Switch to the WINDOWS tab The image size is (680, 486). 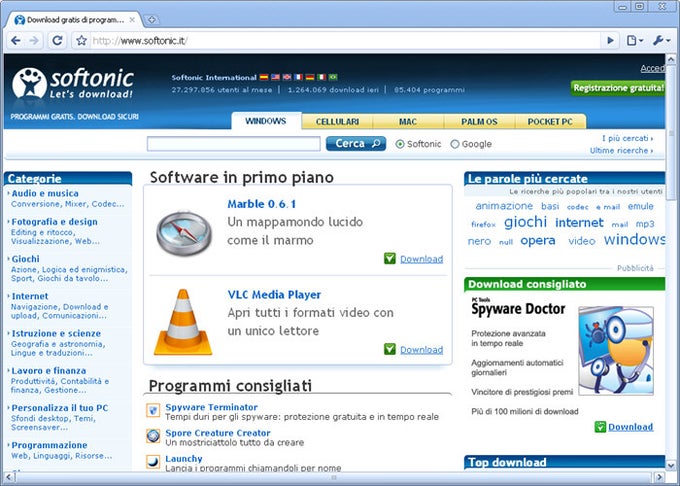[x=266, y=121]
